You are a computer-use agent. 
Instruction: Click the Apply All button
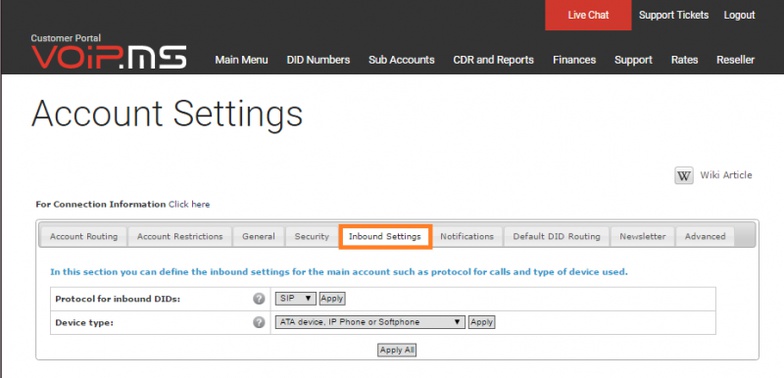[397, 350]
